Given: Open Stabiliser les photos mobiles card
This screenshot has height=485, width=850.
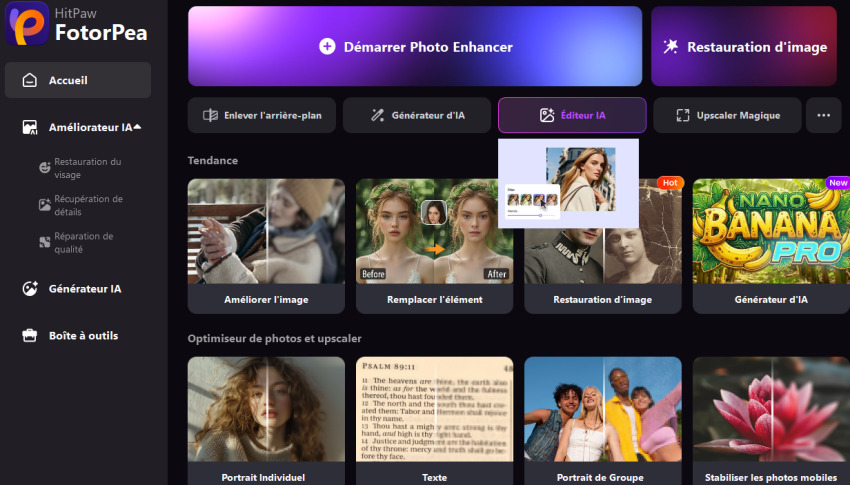Looking at the screenshot, I should (771, 421).
